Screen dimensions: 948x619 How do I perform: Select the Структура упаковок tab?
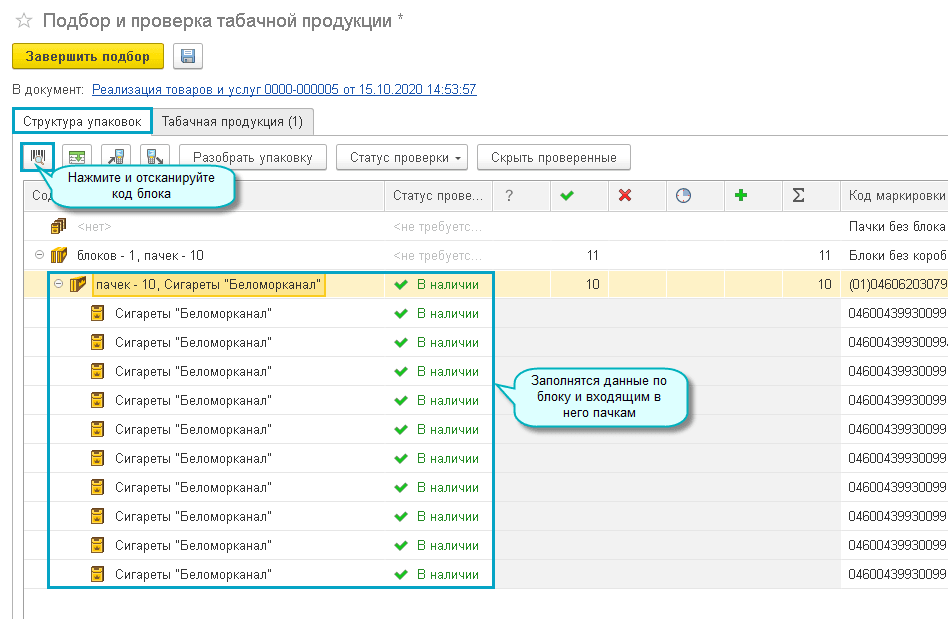click(x=82, y=121)
